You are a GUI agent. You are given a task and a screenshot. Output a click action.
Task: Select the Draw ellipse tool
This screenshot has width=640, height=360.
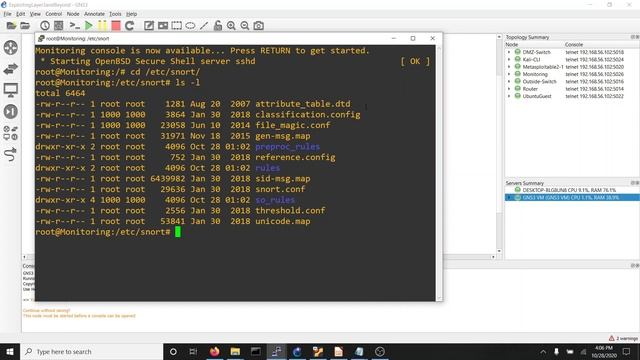click(x=190, y=26)
